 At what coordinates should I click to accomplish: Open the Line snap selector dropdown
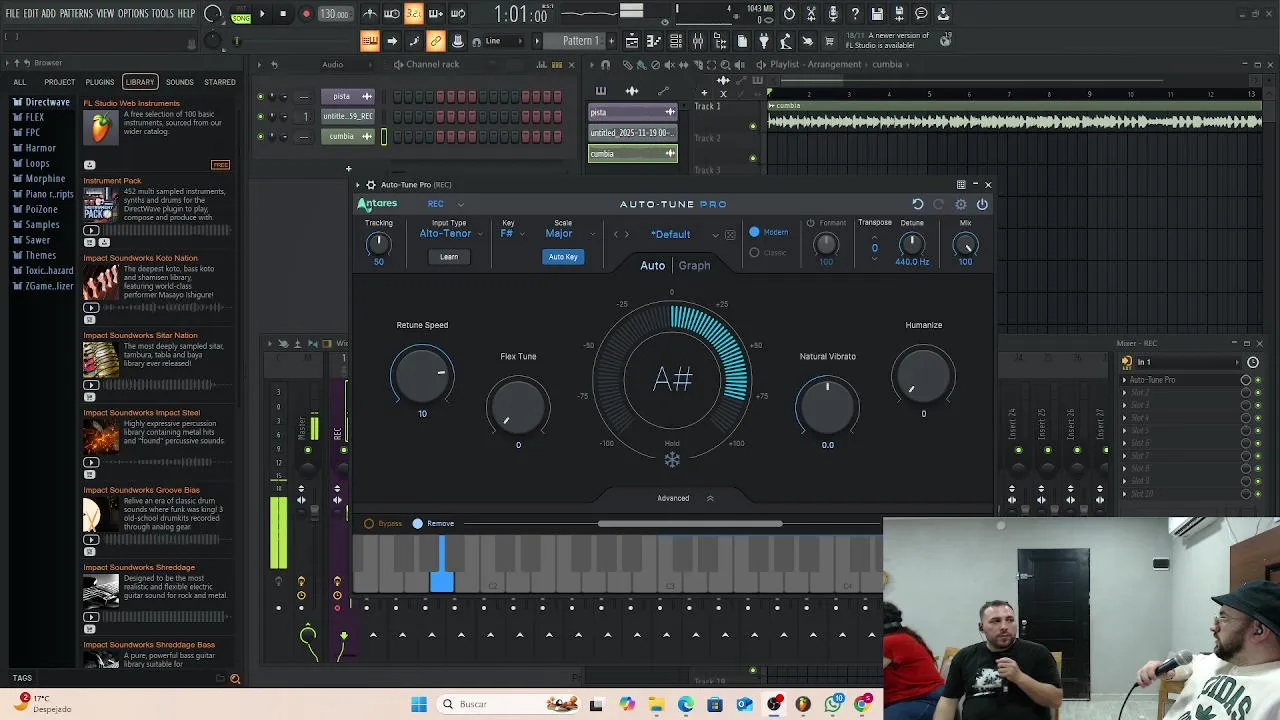click(505, 41)
